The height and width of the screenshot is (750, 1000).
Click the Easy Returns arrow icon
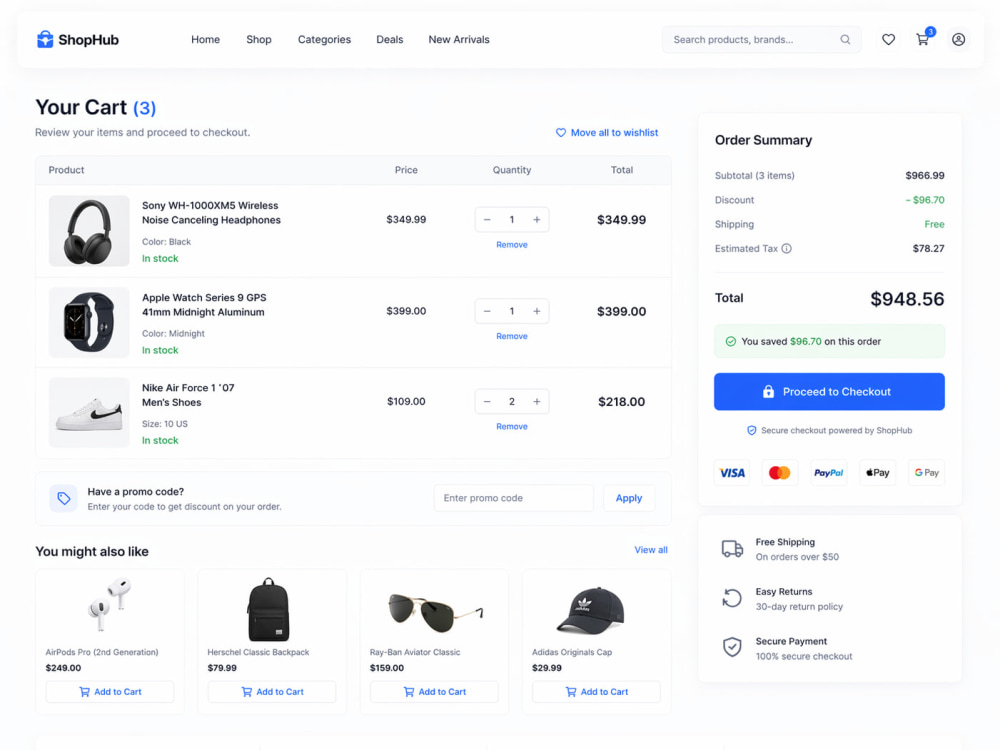732,598
